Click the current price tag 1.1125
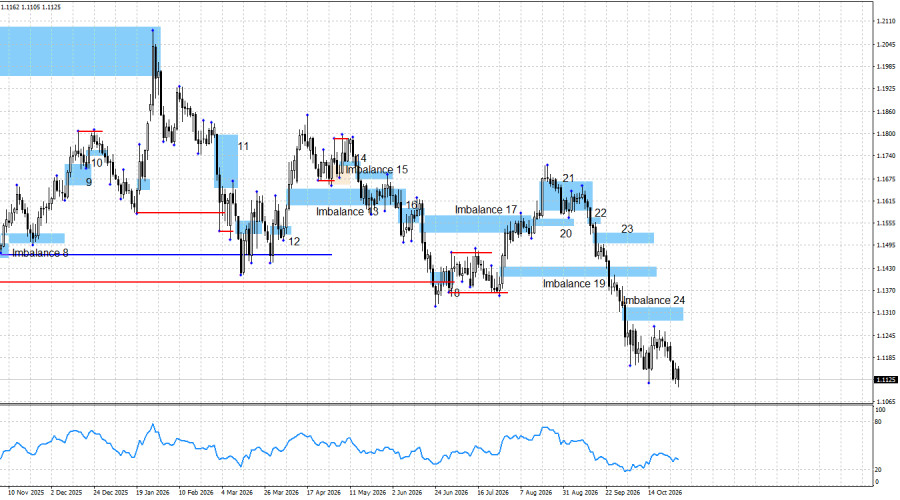 885,379
